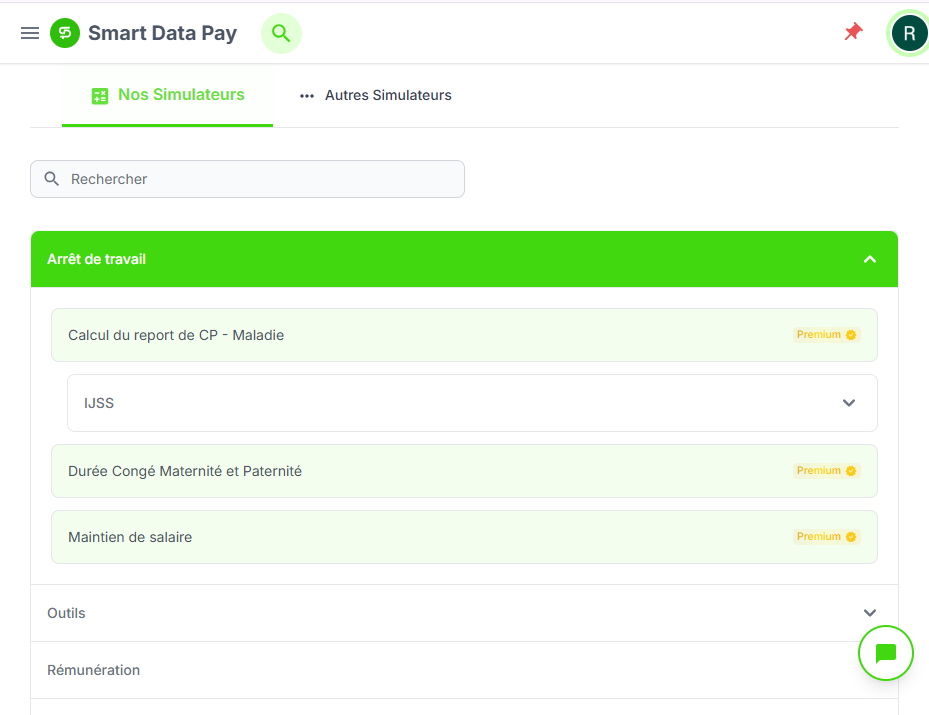929x715 pixels.
Task: Switch to the Autres Simulateurs tab
Action: tap(388, 96)
